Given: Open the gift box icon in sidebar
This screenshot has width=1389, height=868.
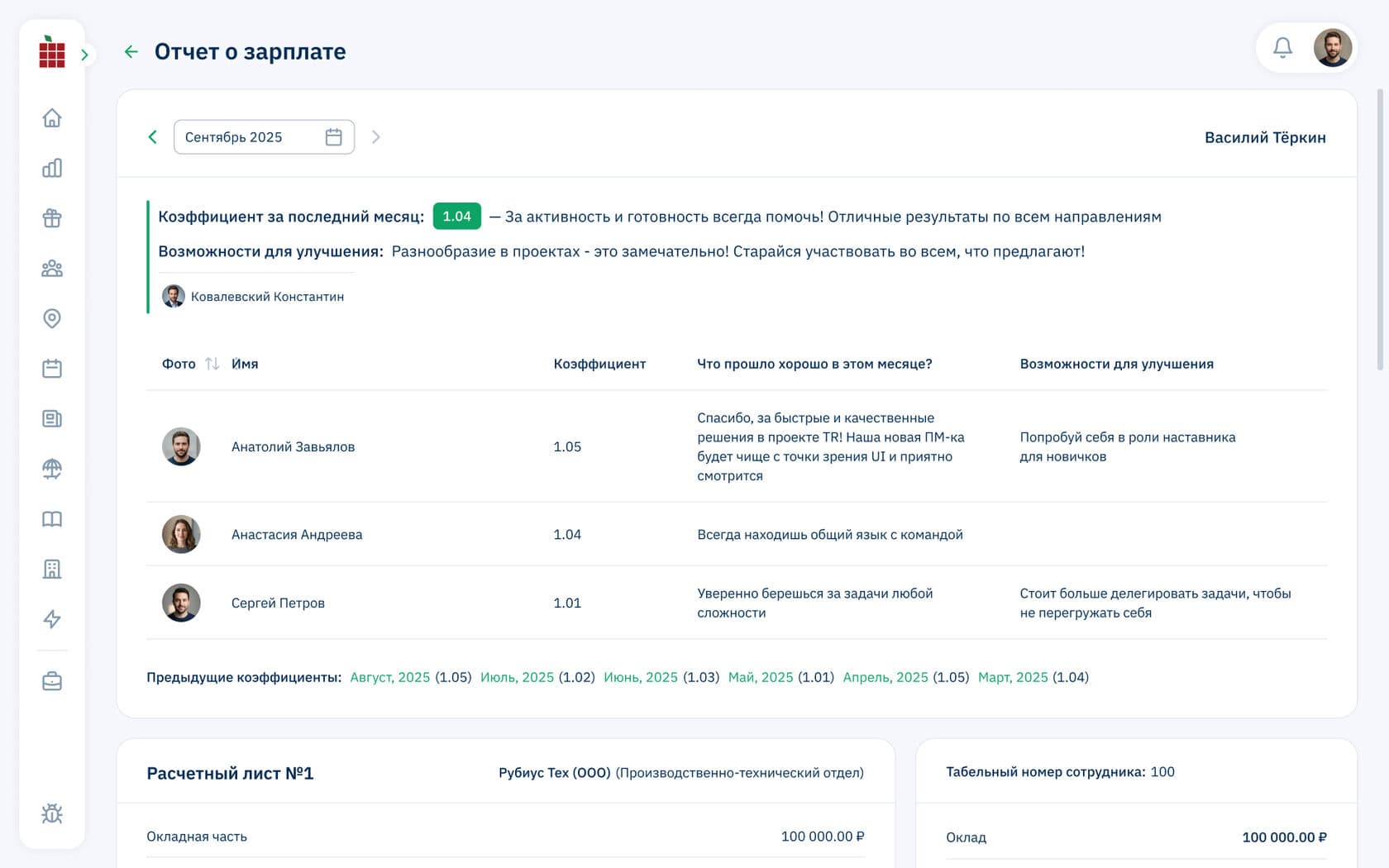Looking at the screenshot, I should pyautogui.click(x=52, y=218).
